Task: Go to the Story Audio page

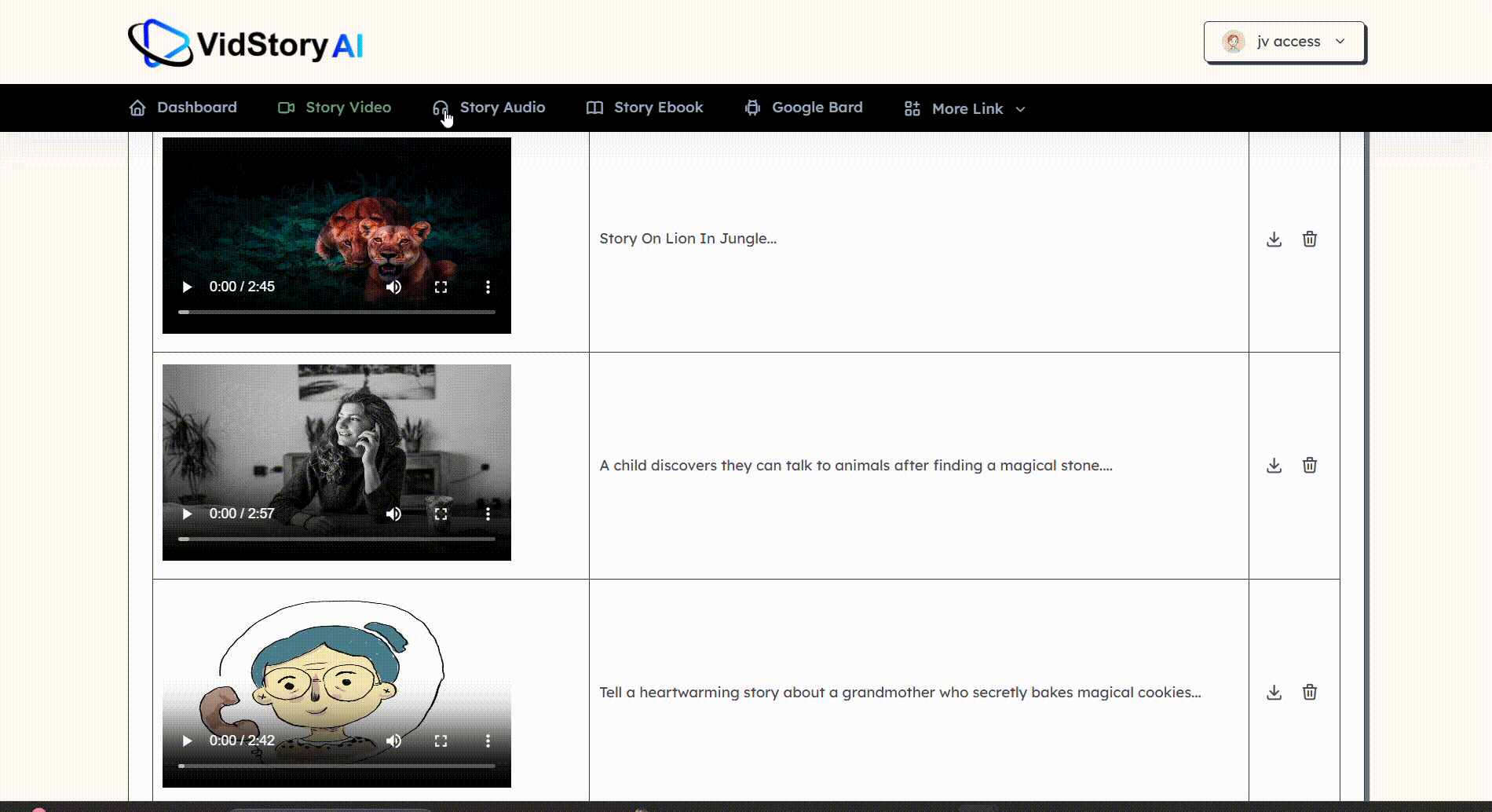Action: [488, 108]
